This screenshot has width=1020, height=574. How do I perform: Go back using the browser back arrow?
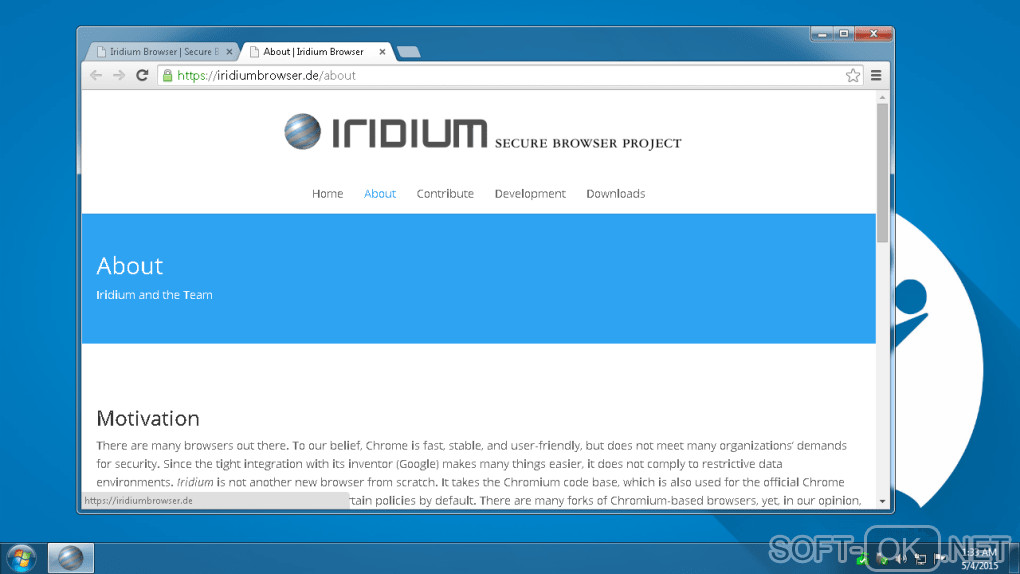tap(96, 75)
